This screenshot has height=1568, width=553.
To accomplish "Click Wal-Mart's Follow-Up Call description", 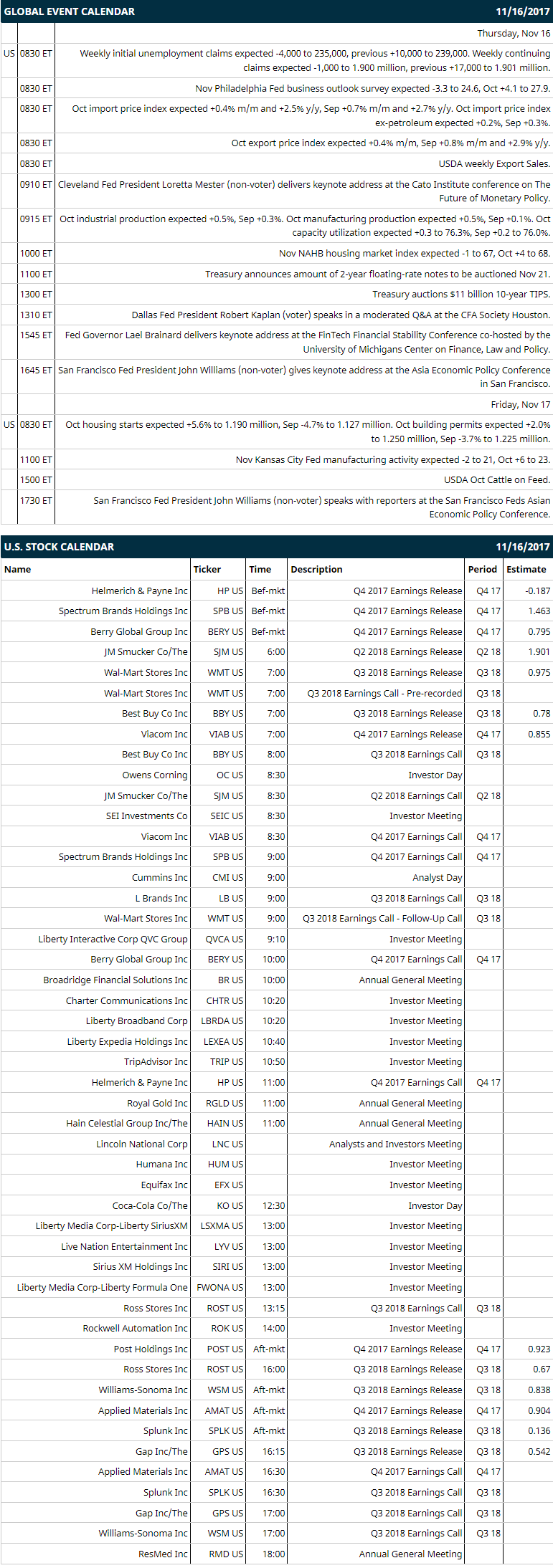I will pos(382,918).
